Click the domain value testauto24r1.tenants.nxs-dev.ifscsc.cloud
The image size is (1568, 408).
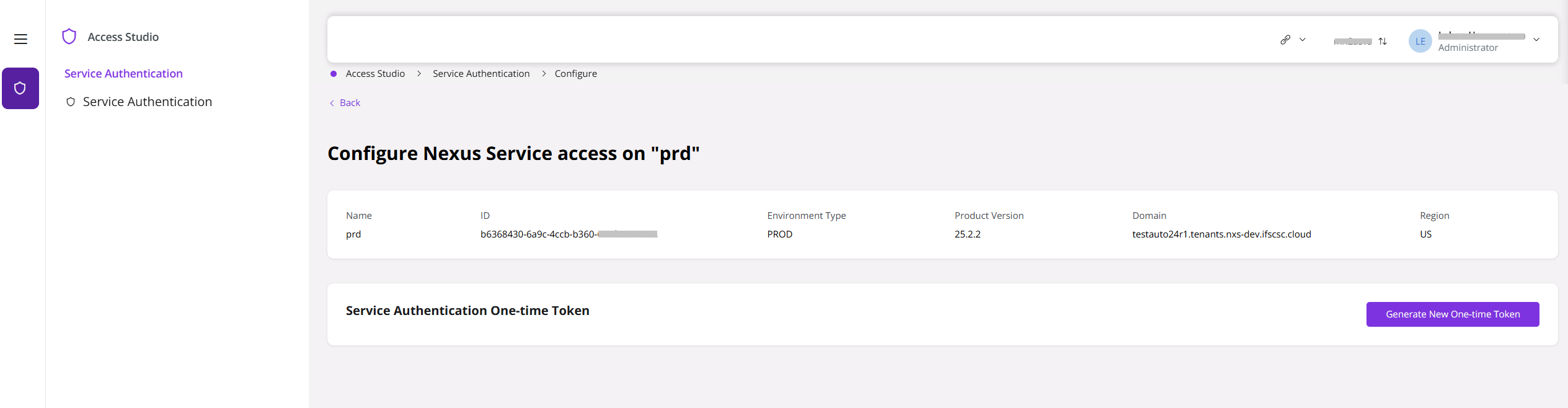(1221, 234)
